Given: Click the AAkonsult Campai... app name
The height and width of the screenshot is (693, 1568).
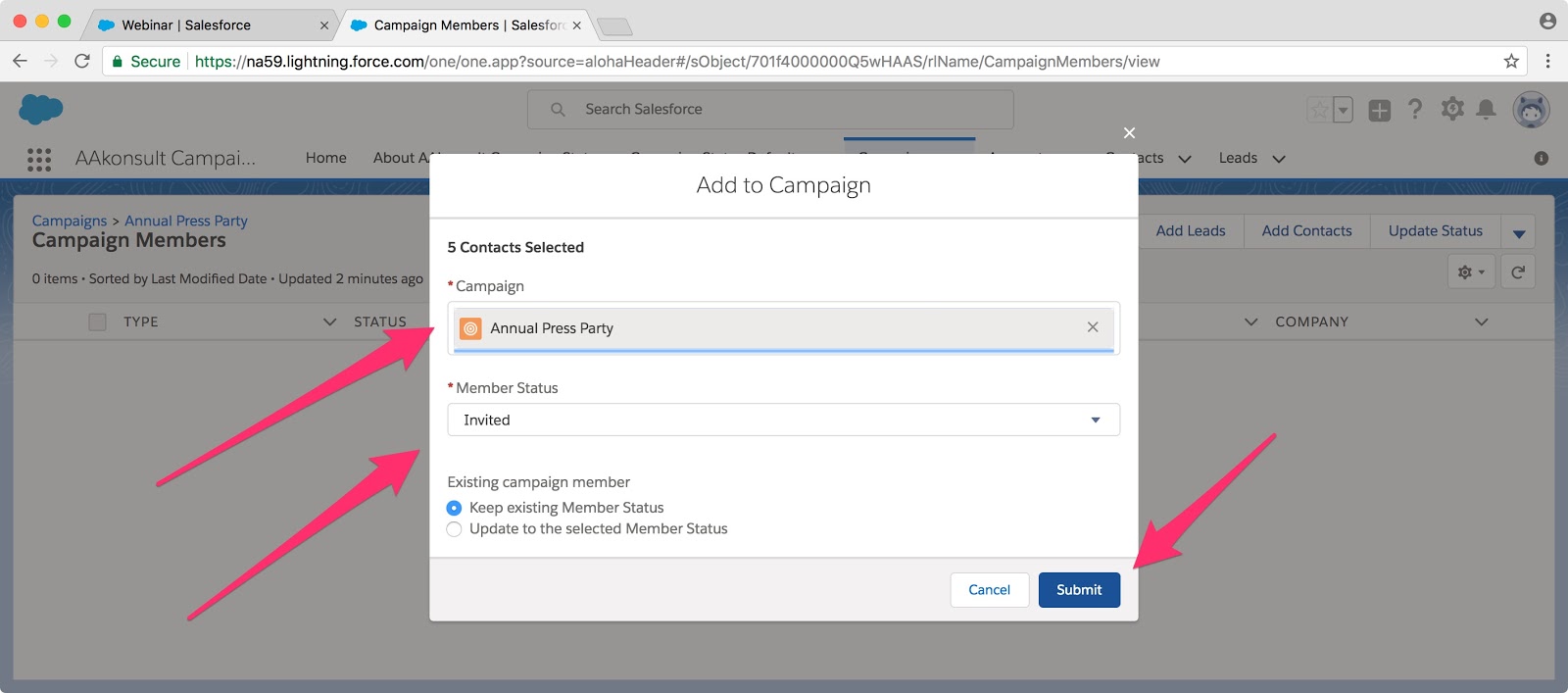Looking at the screenshot, I should pos(166,158).
